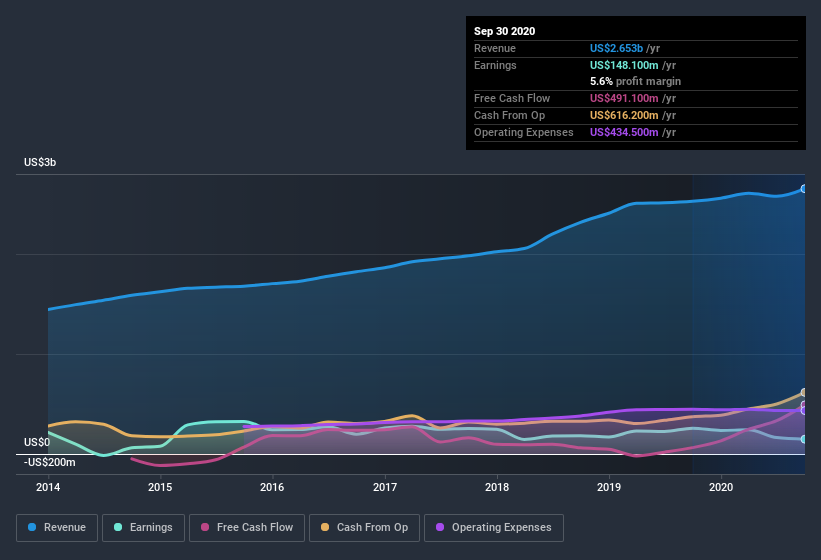
Task: Click the US$491.100m free cash flow value
Action: [624, 98]
